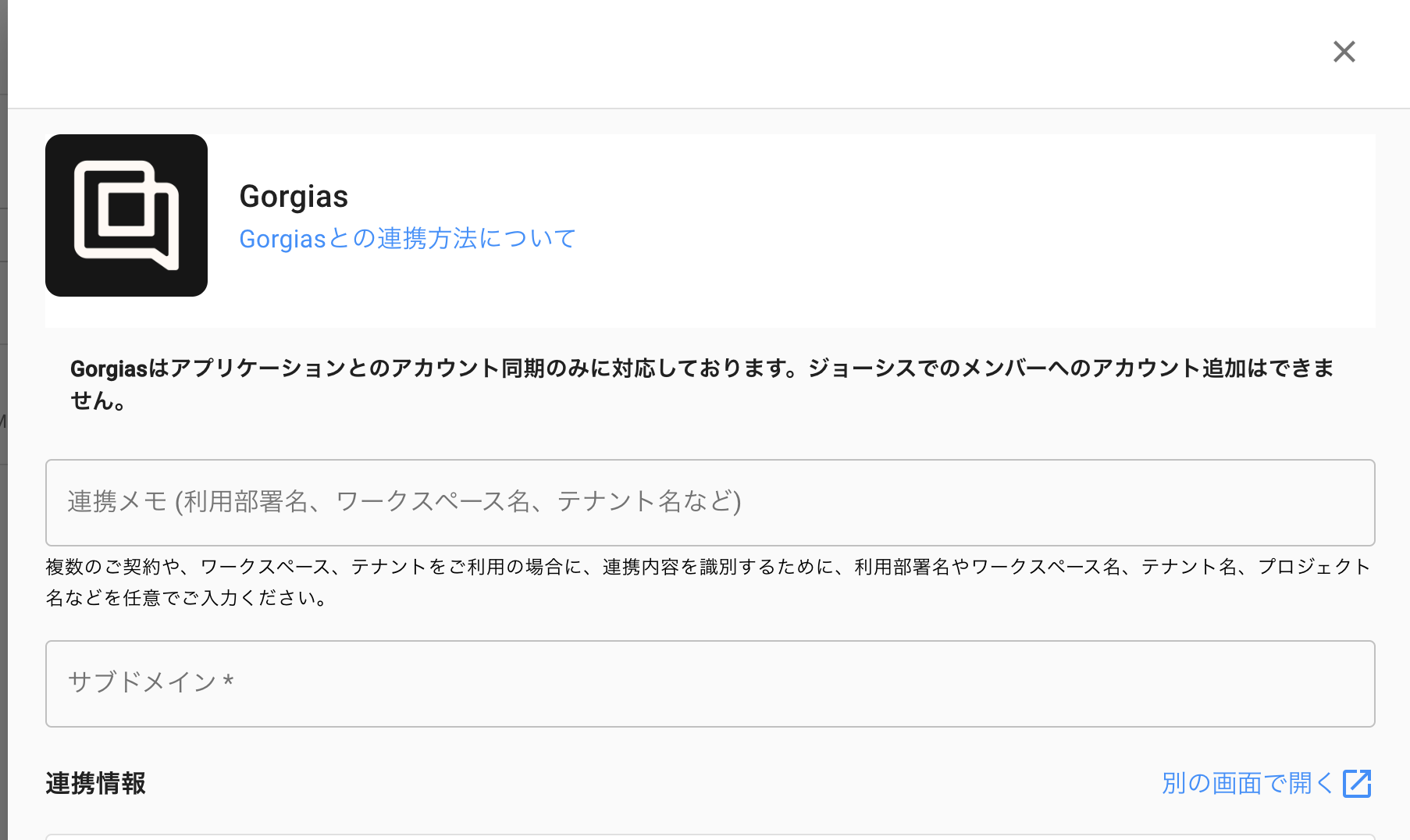Close the Gorgias integration dialog
Image resolution: width=1410 pixels, height=840 pixels.
pyautogui.click(x=1344, y=52)
